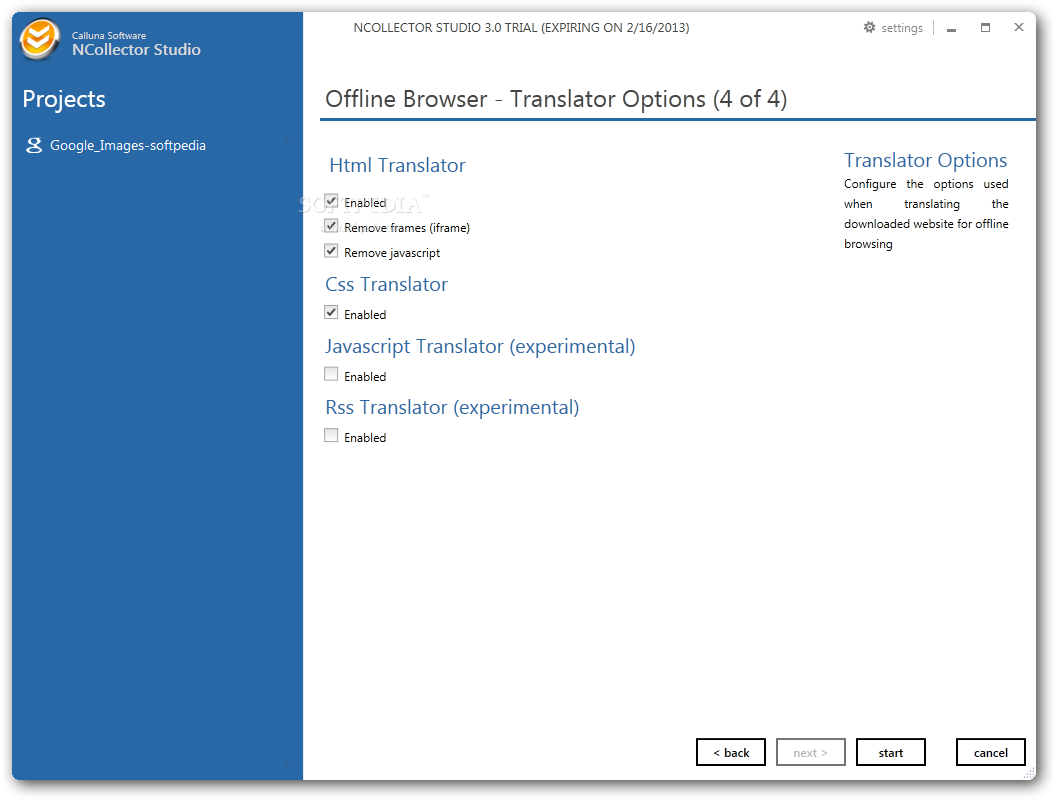Go back to the previous step
Screen dimensions: 1056x800
(731, 752)
